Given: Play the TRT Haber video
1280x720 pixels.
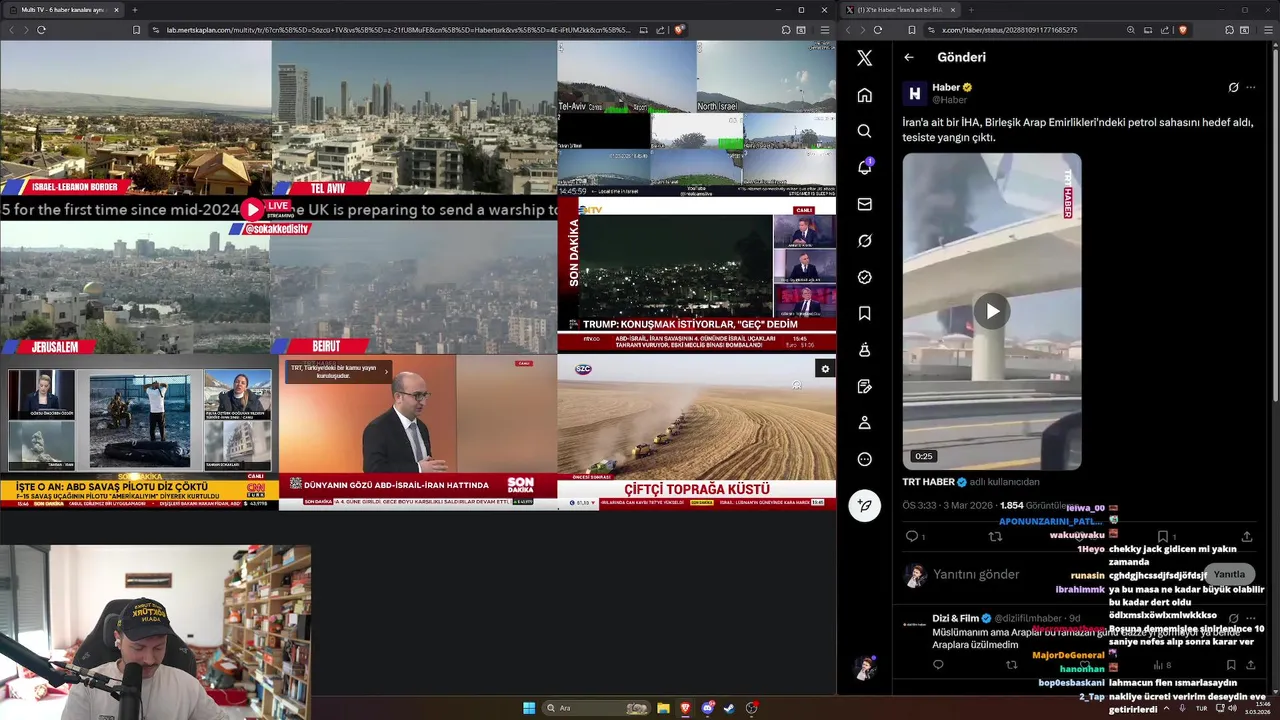Looking at the screenshot, I should [992, 312].
